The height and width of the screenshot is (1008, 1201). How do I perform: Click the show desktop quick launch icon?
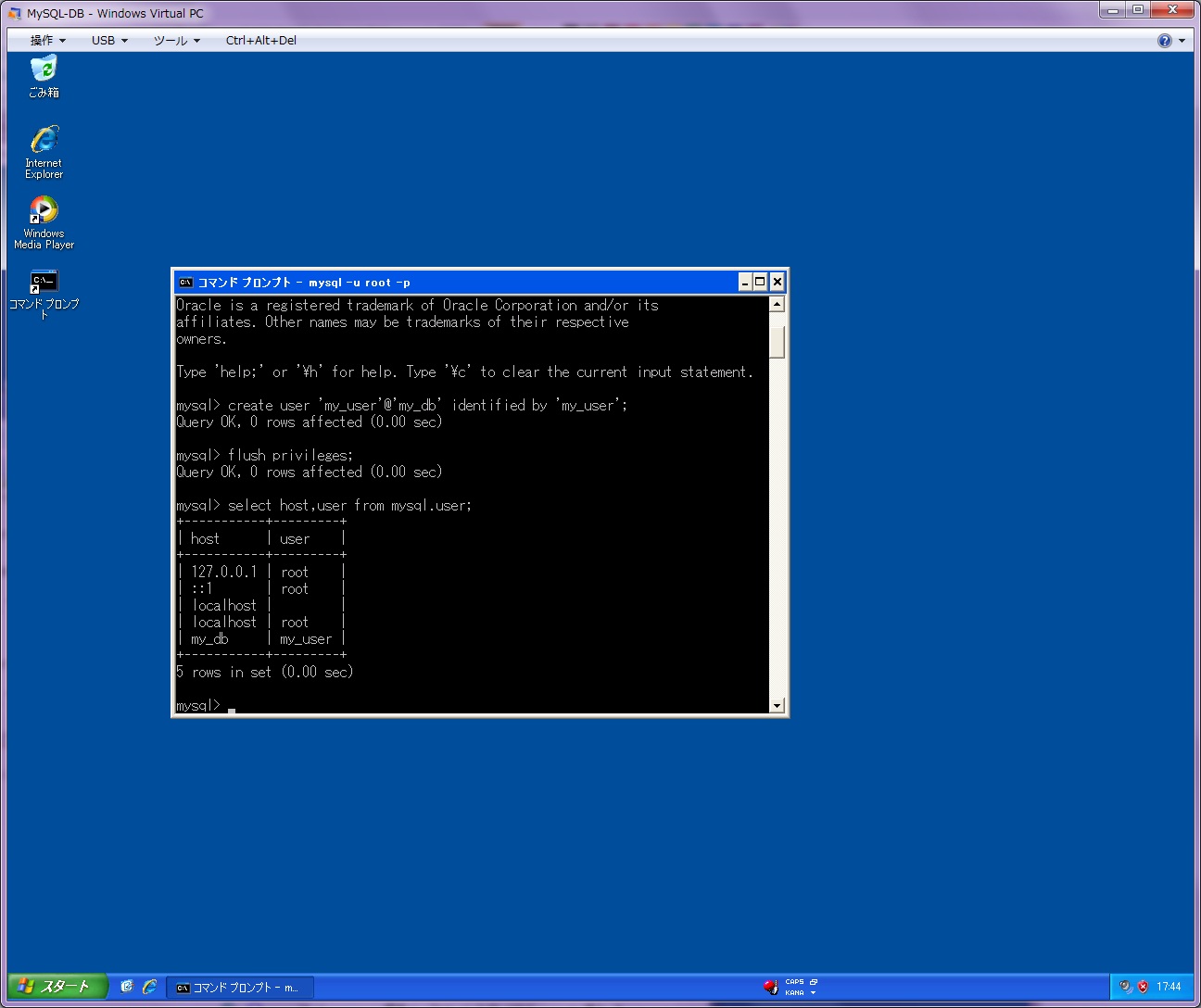(x=127, y=987)
